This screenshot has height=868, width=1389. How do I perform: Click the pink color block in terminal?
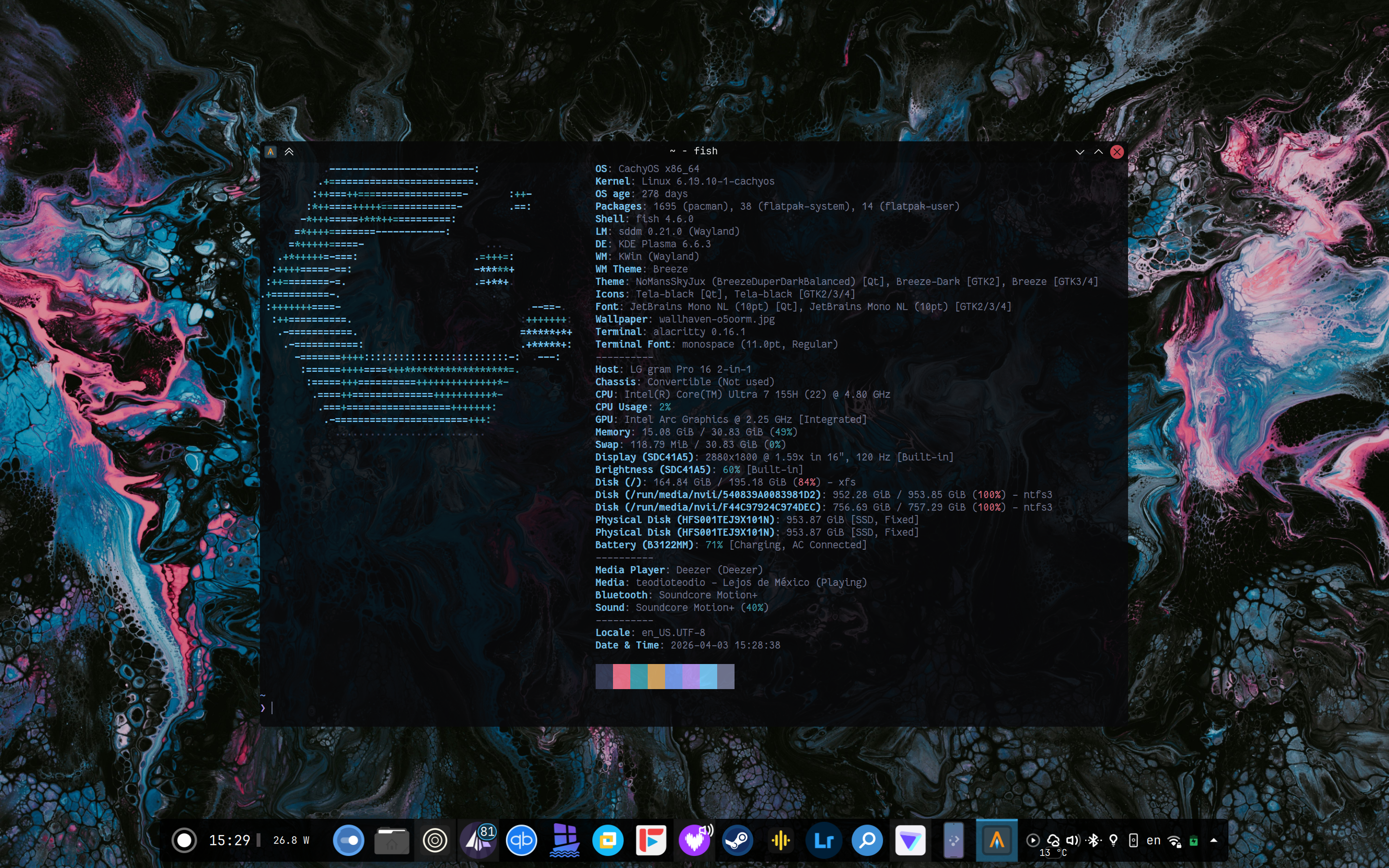point(621,676)
